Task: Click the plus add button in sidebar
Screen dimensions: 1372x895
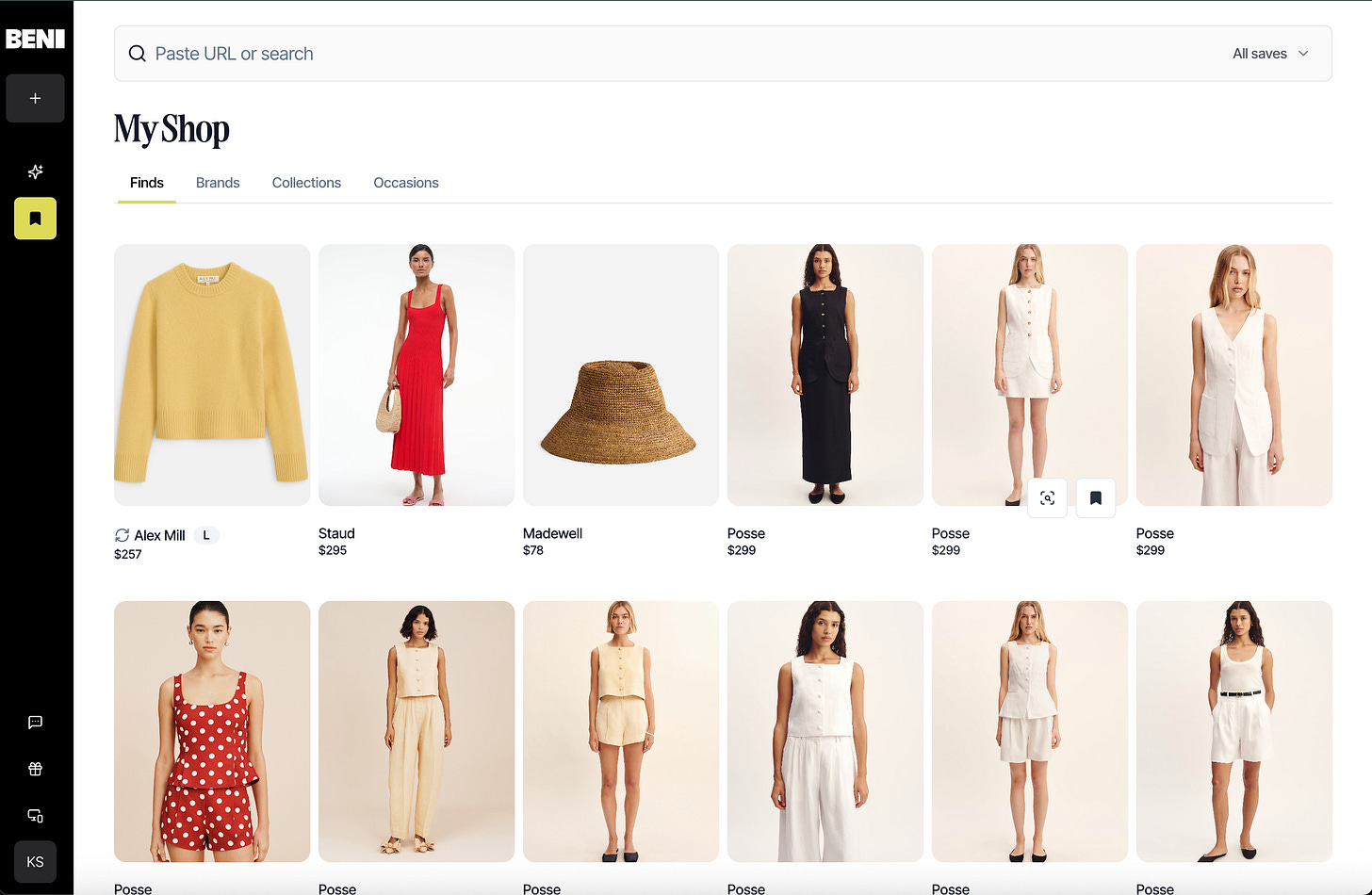Action: coord(35,98)
